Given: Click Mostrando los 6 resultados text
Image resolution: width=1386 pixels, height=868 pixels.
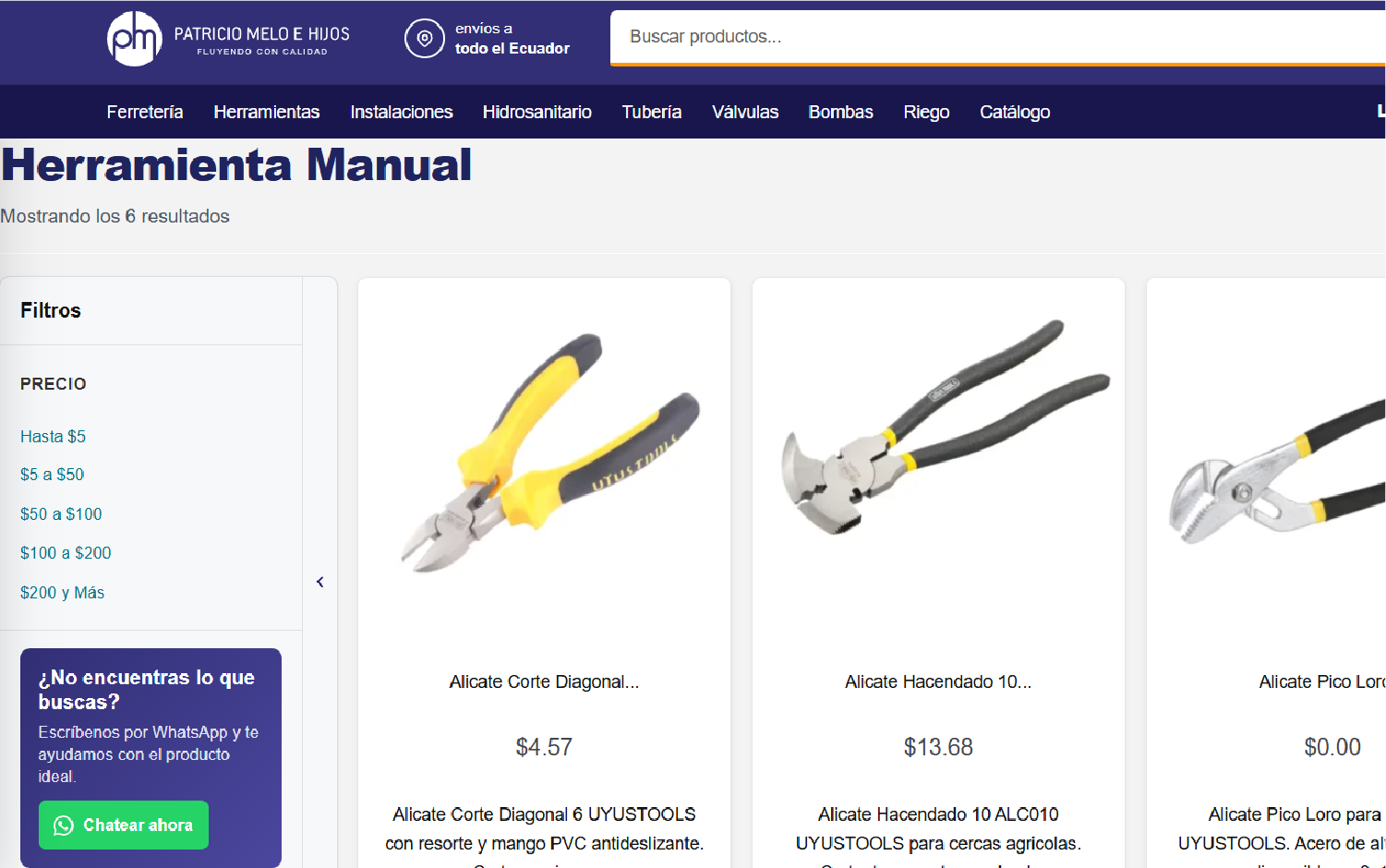Looking at the screenshot, I should tap(115, 216).
